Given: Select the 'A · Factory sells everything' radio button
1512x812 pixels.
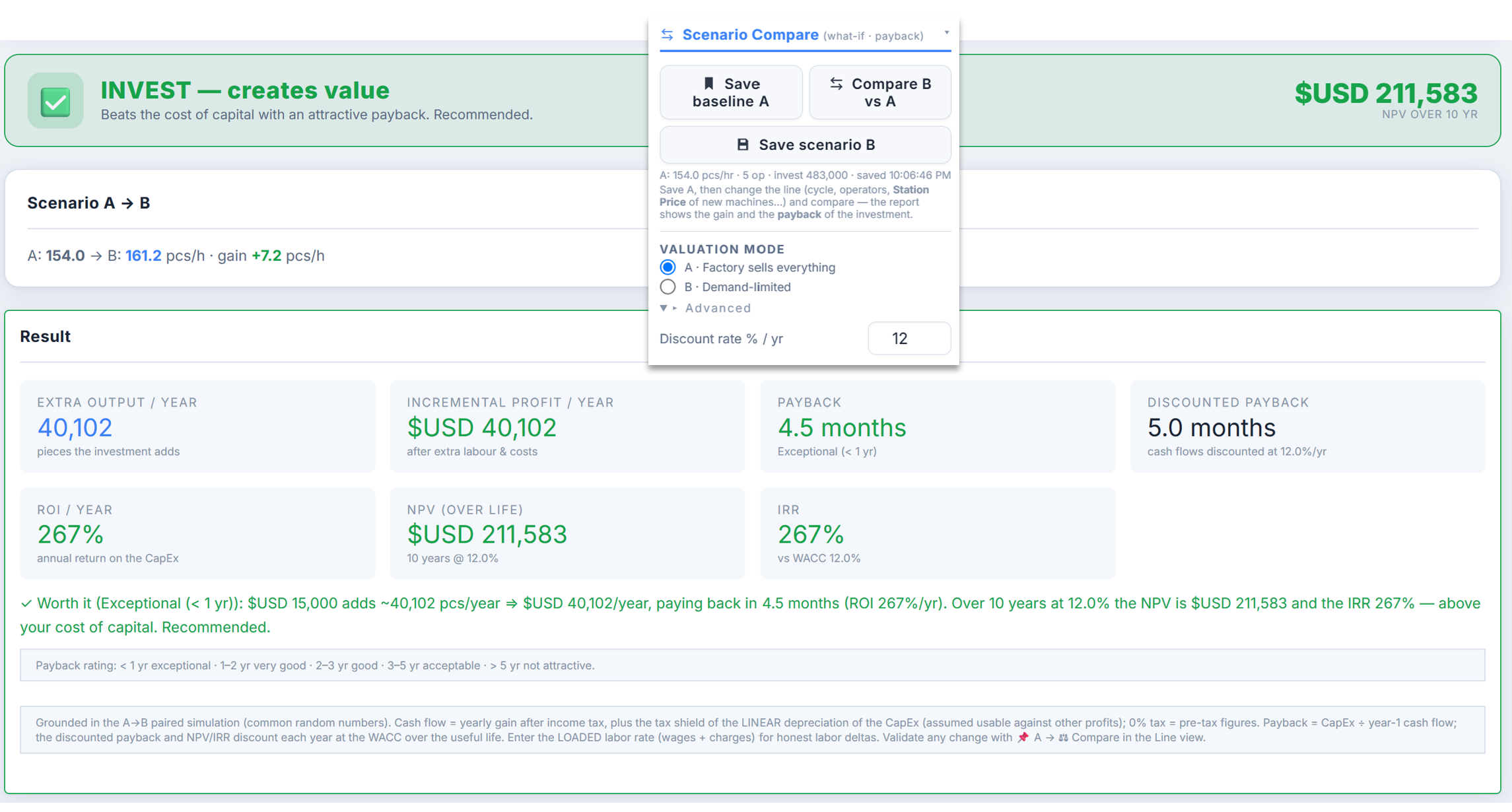Looking at the screenshot, I should coord(668,267).
